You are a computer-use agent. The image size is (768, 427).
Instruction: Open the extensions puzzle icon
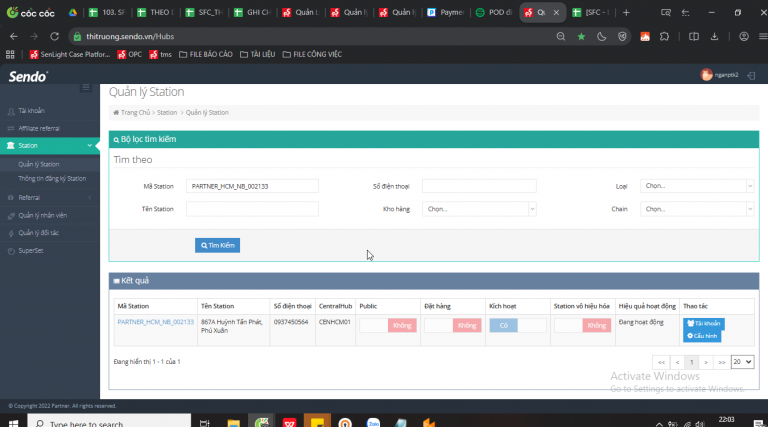tap(665, 37)
